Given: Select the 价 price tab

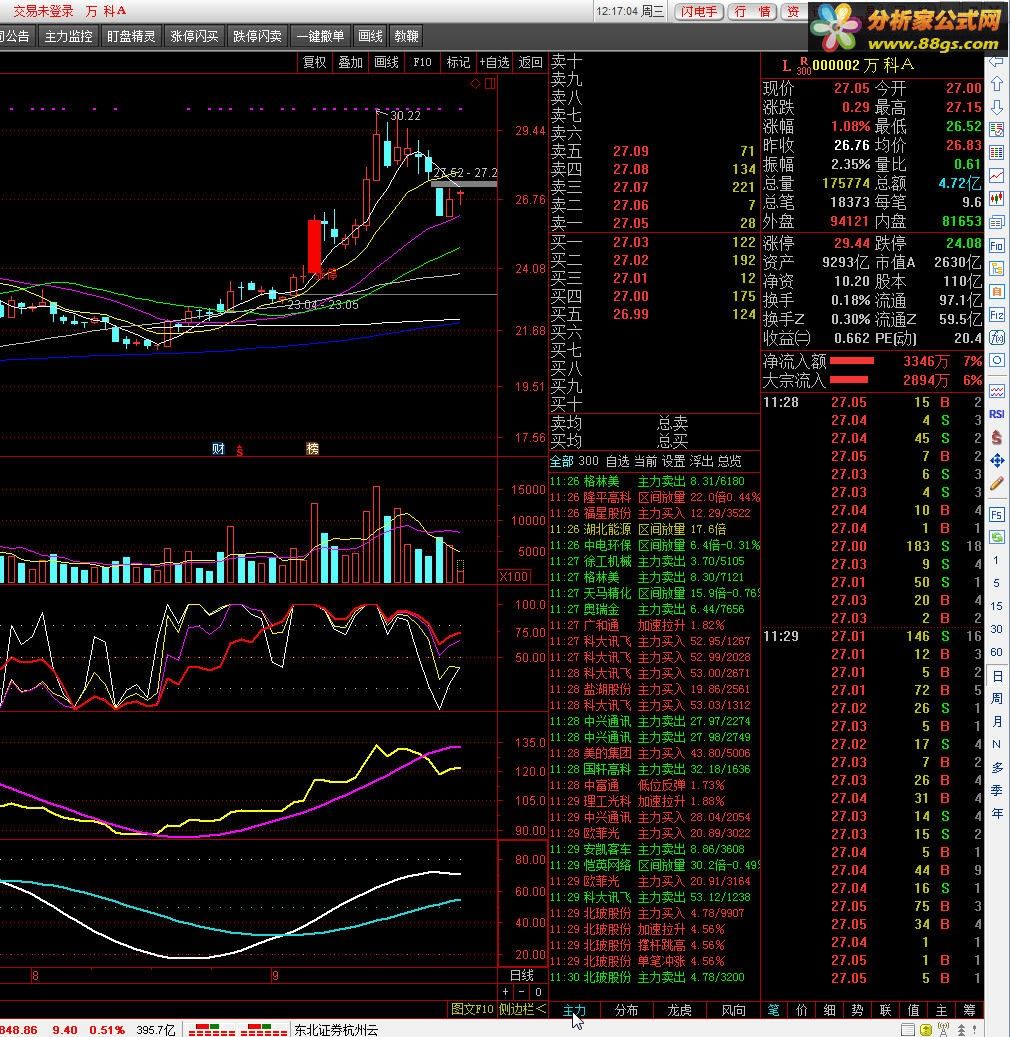Looking at the screenshot, I should (x=802, y=1010).
